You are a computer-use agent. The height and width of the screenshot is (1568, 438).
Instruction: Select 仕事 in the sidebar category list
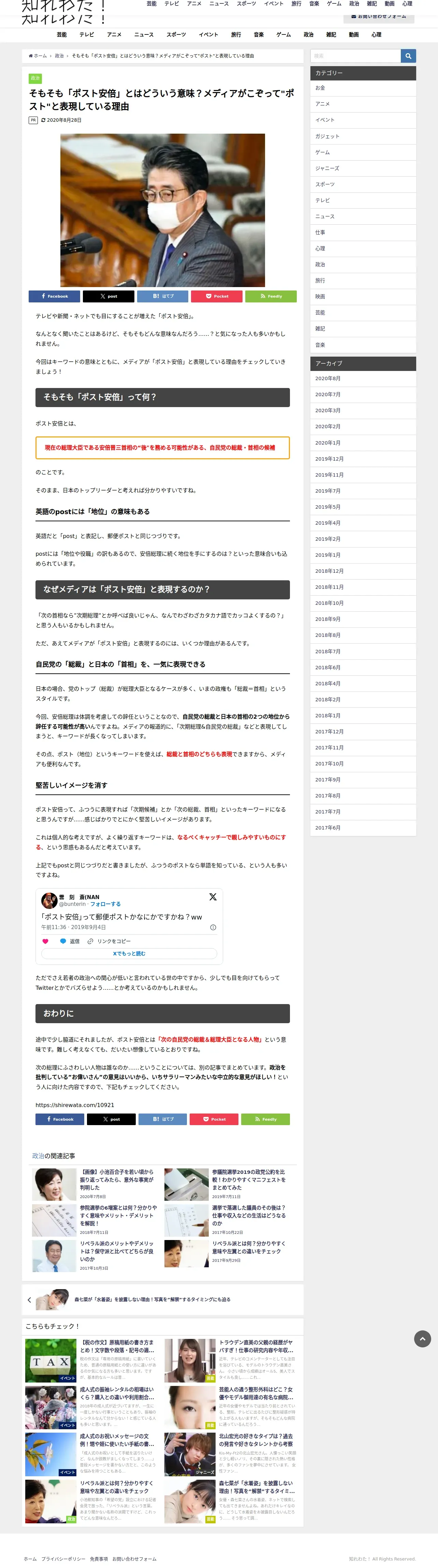coord(363,233)
